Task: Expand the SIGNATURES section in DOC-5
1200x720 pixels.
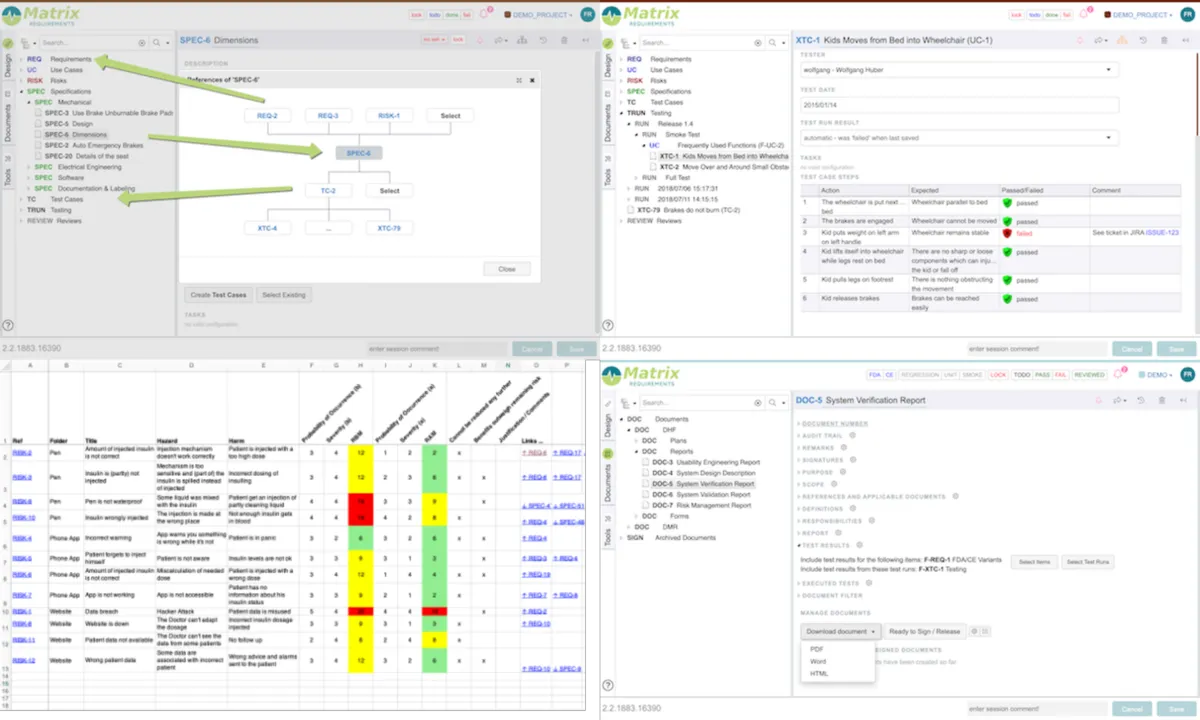Action: point(822,459)
